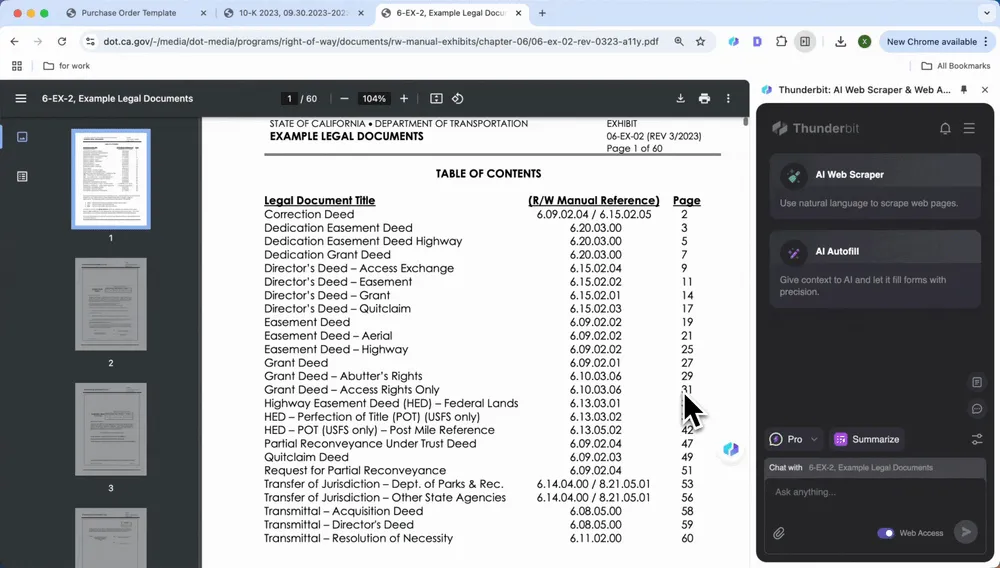Screen dimensions: 1000x568
Task: Click 'Easement Deed – Aerial' entry
Action: (328, 335)
